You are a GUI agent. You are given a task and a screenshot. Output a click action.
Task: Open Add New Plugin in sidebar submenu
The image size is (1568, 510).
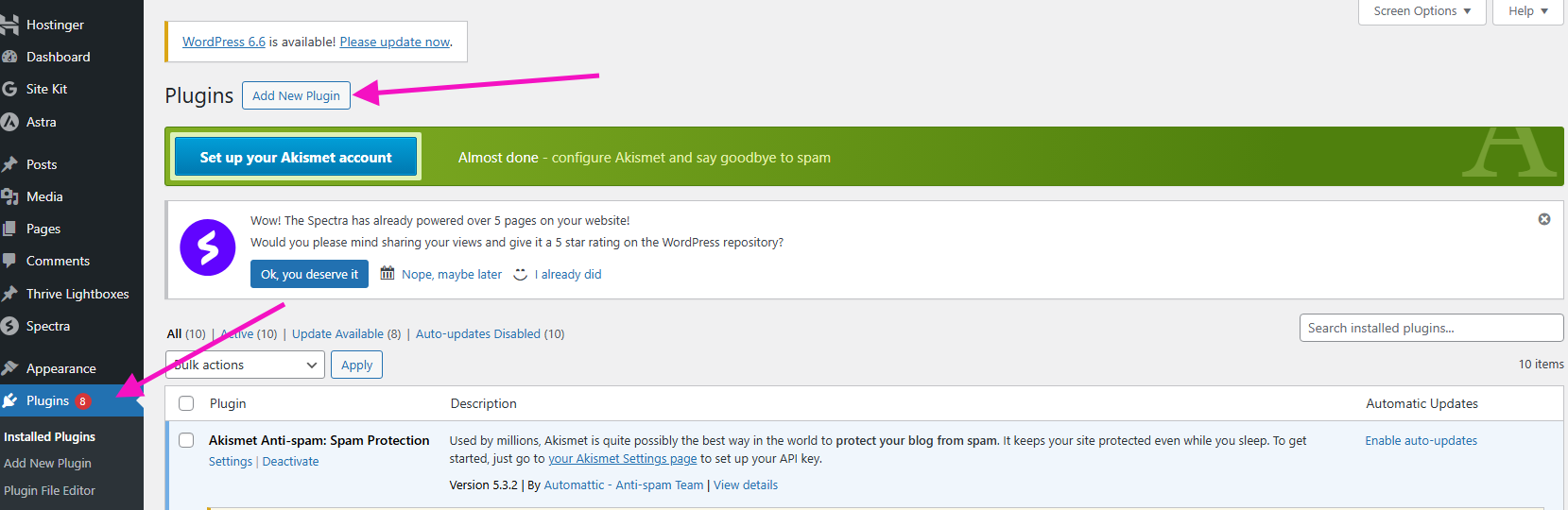click(x=47, y=463)
